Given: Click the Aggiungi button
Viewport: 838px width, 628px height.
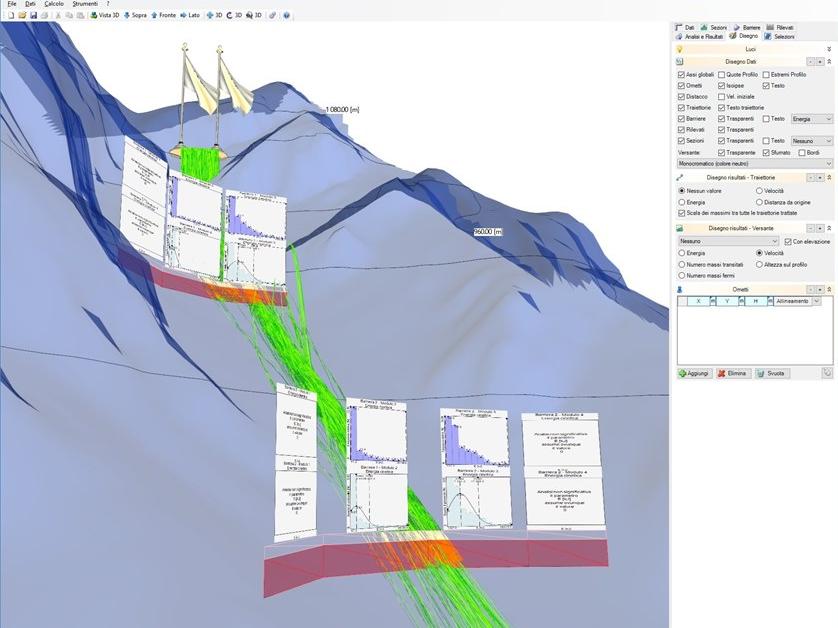Looking at the screenshot, I should click(x=695, y=373).
